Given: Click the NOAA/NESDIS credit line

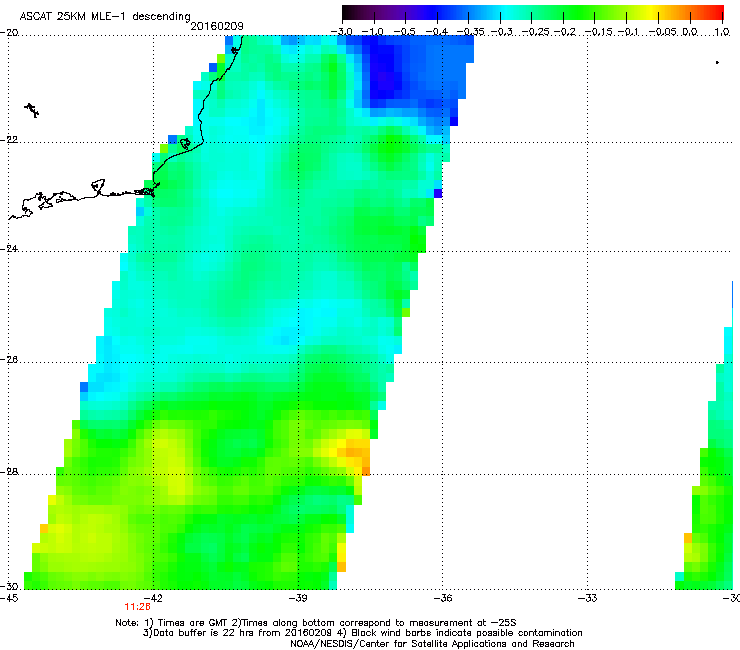Looking at the screenshot, I should click(x=432, y=644).
